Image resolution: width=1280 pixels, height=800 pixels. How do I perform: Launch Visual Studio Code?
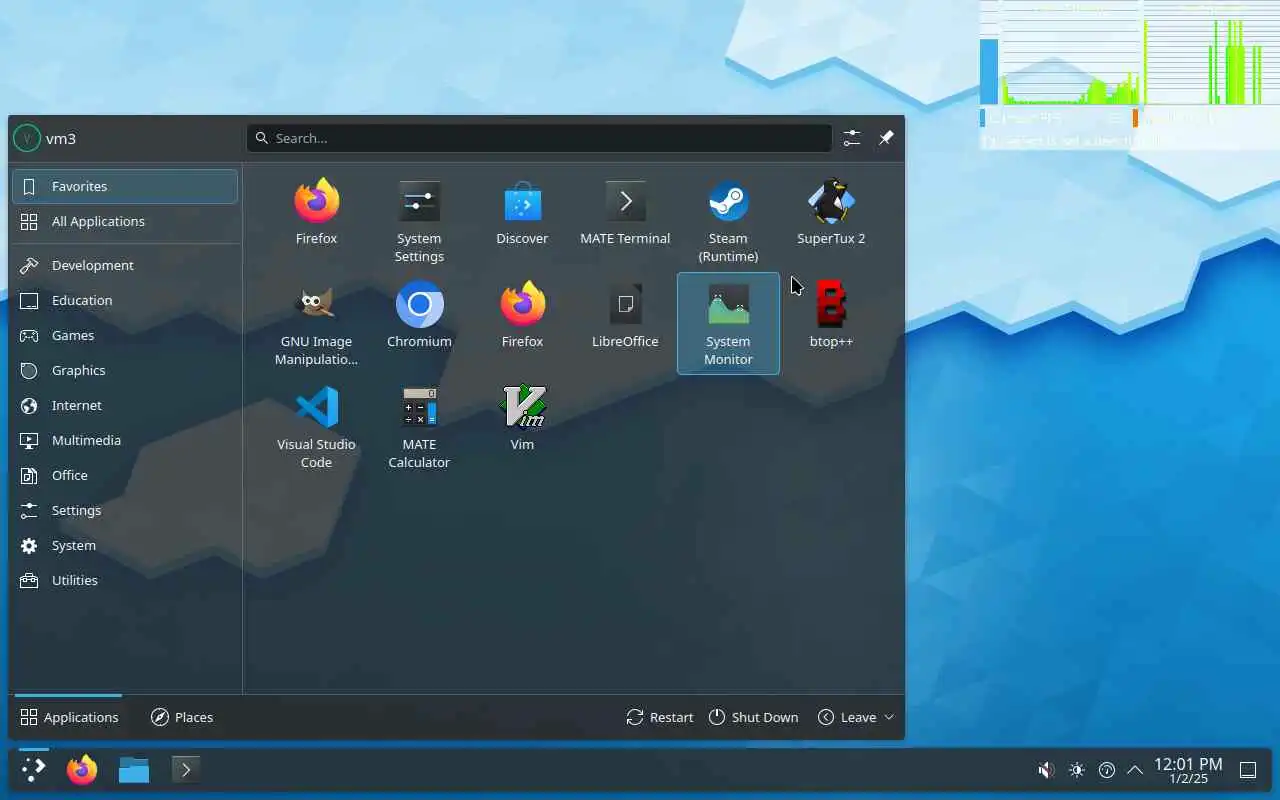(x=316, y=427)
